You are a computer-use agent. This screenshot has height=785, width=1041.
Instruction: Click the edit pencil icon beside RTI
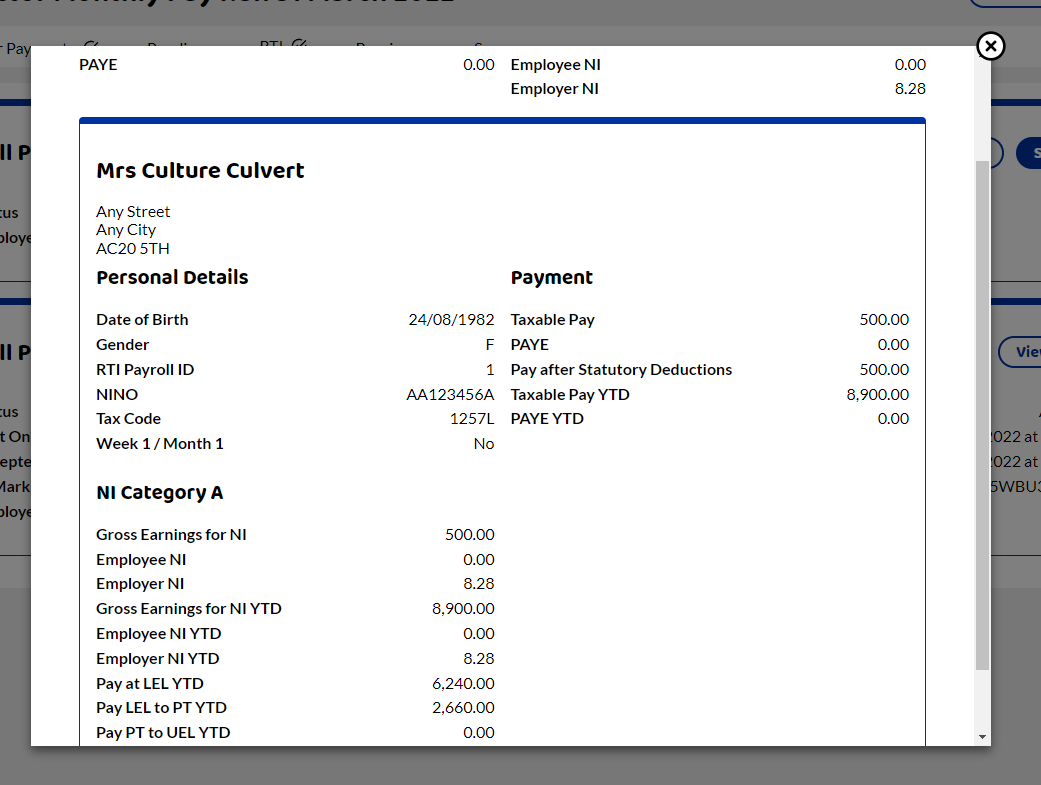299,45
